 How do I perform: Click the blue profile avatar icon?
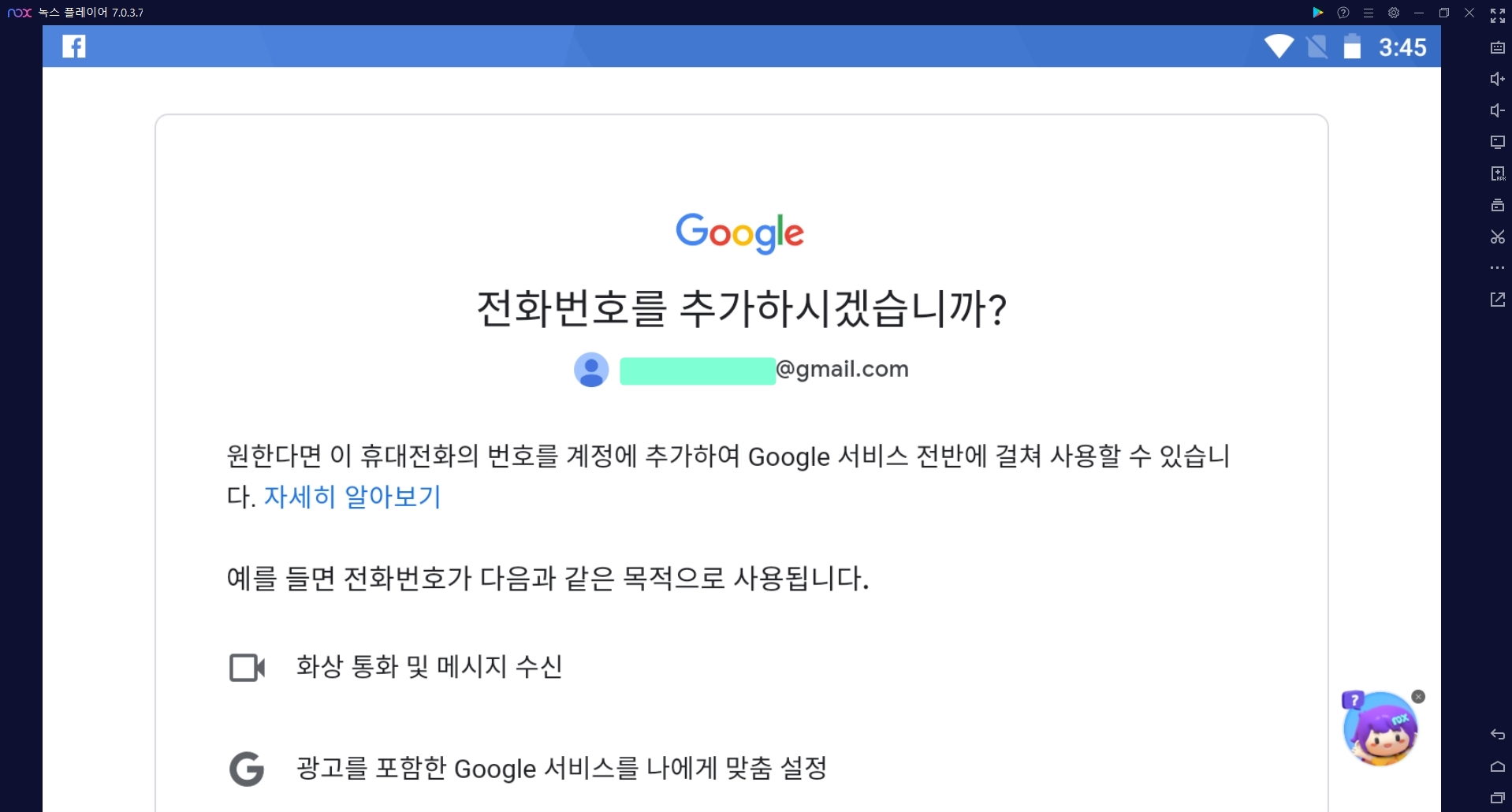591,370
